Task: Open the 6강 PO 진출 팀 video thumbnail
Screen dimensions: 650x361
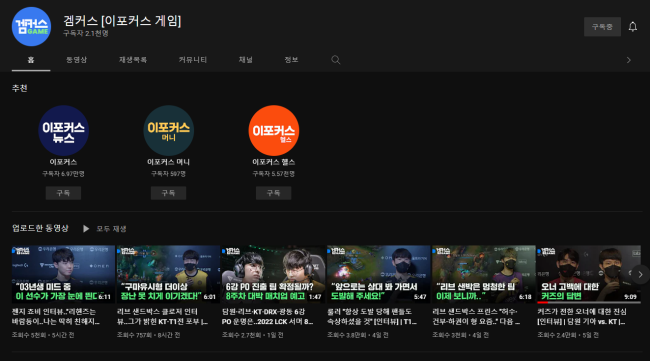Action: coord(273,274)
